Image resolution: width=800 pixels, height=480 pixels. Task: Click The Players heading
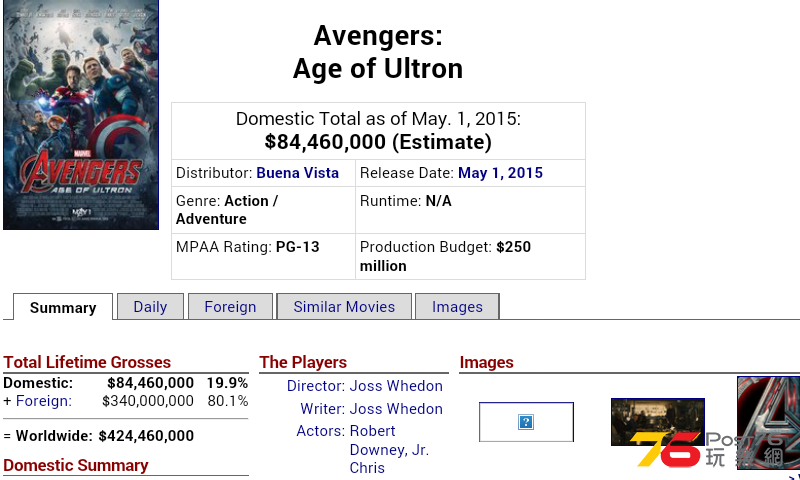[x=303, y=362]
